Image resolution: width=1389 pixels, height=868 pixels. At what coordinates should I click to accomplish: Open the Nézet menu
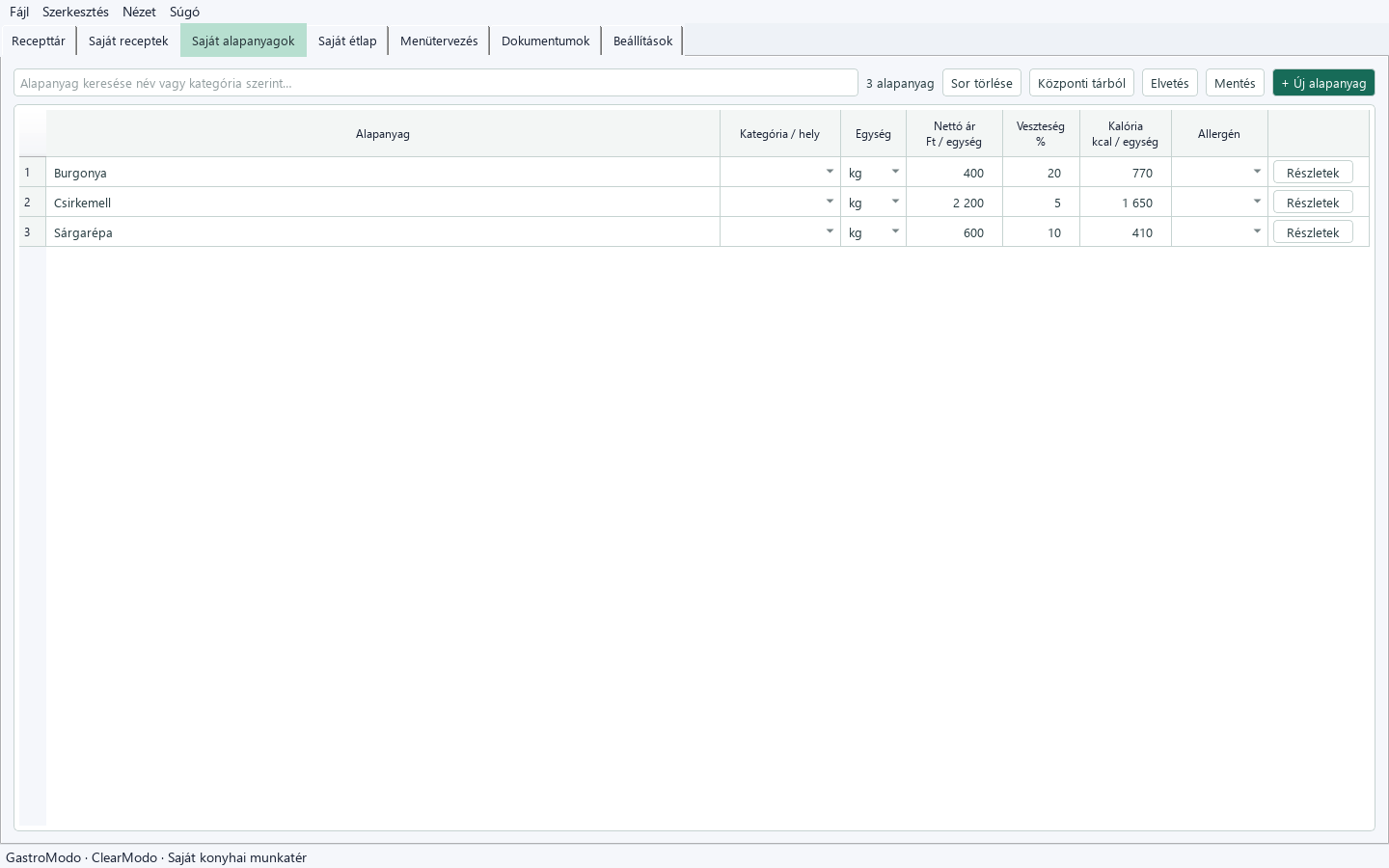point(139,12)
